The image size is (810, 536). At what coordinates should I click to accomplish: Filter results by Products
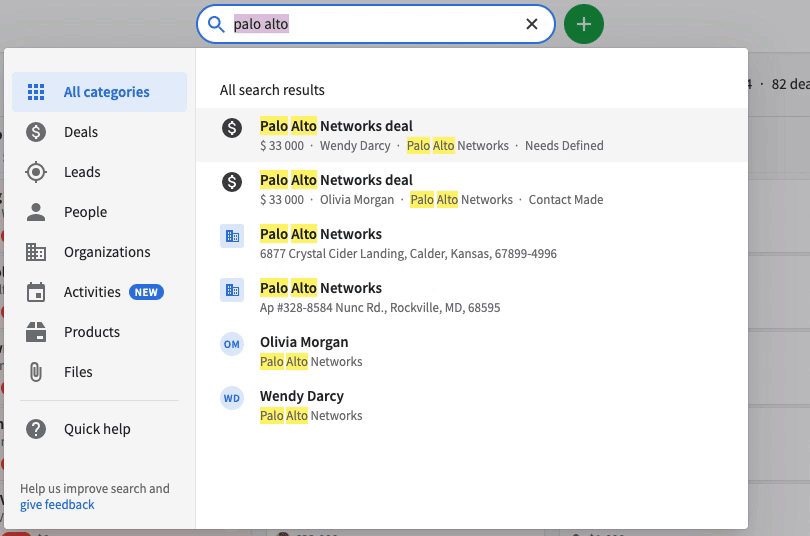click(x=100, y=332)
